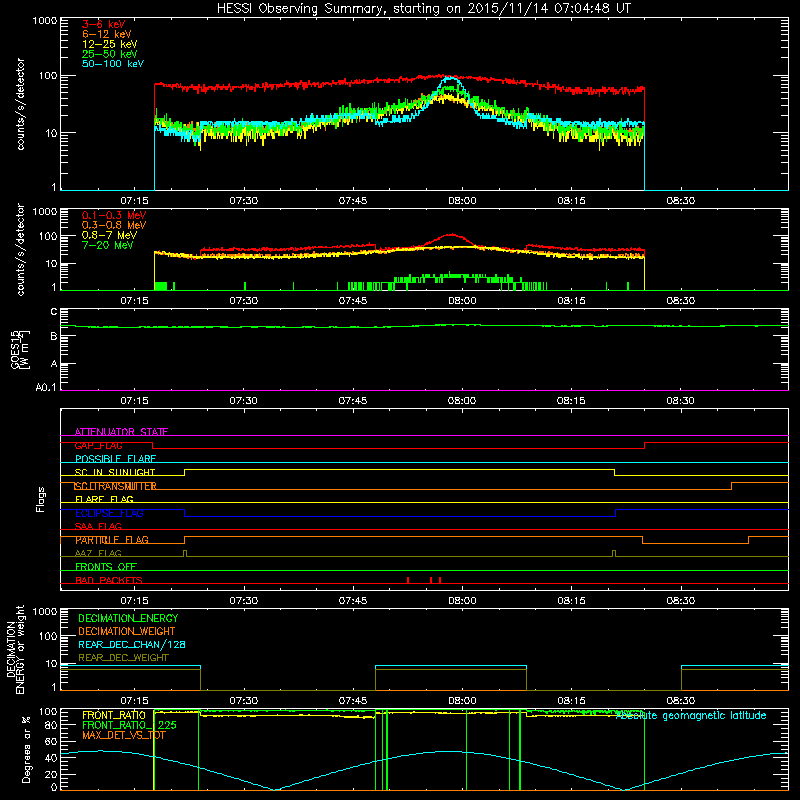Select the 0.1-0.3 MeV legend entry

(x=114, y=215)
